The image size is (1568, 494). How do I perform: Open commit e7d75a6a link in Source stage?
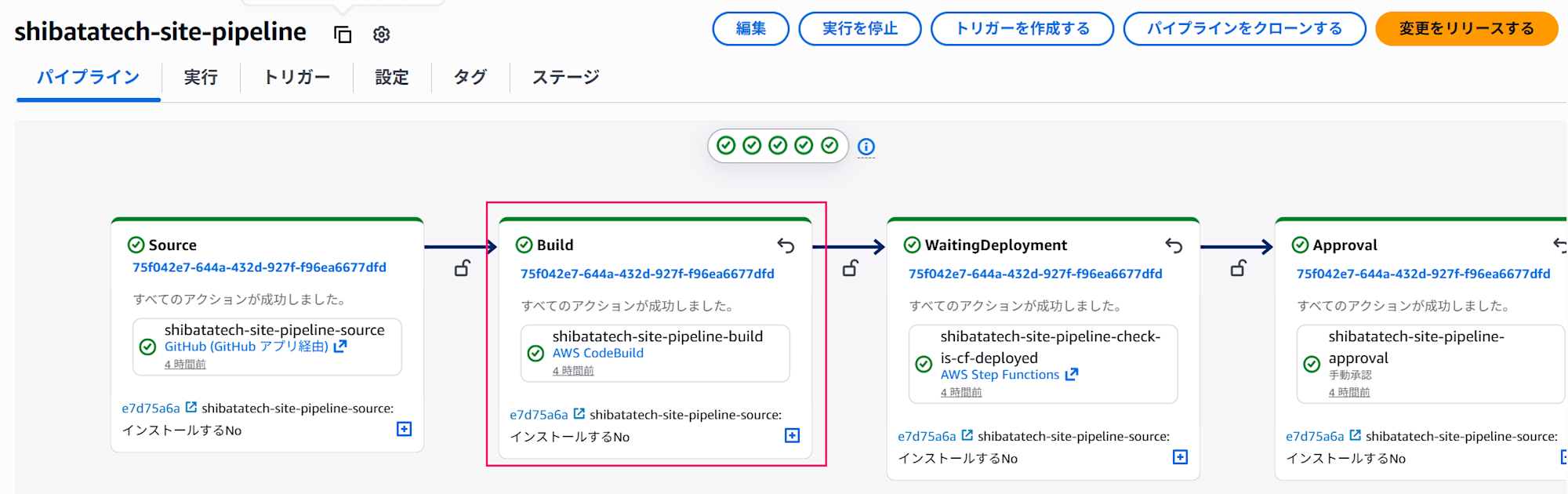pyautogui.click(x=151, y=408)
